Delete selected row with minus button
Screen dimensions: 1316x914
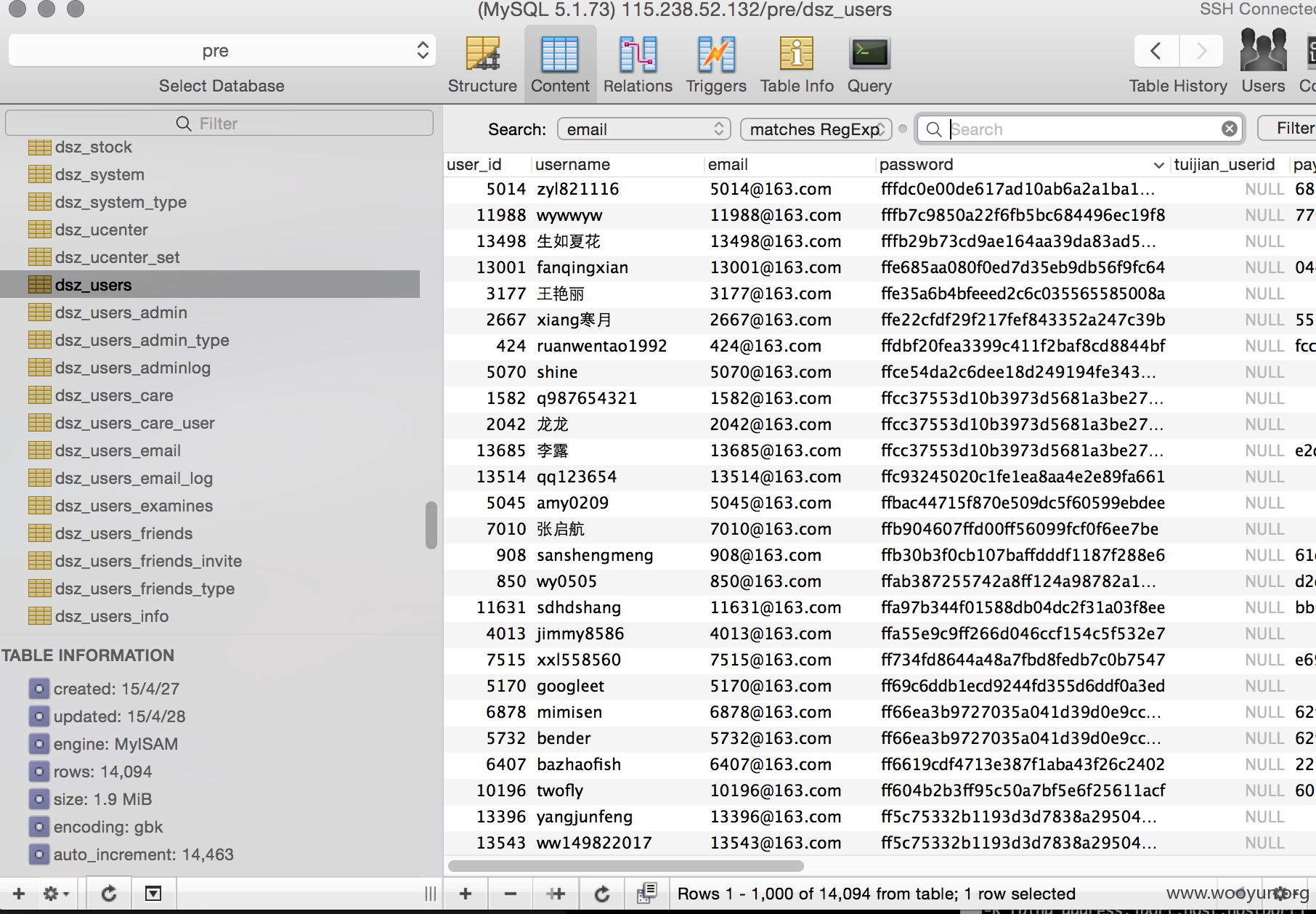[511, 894]
